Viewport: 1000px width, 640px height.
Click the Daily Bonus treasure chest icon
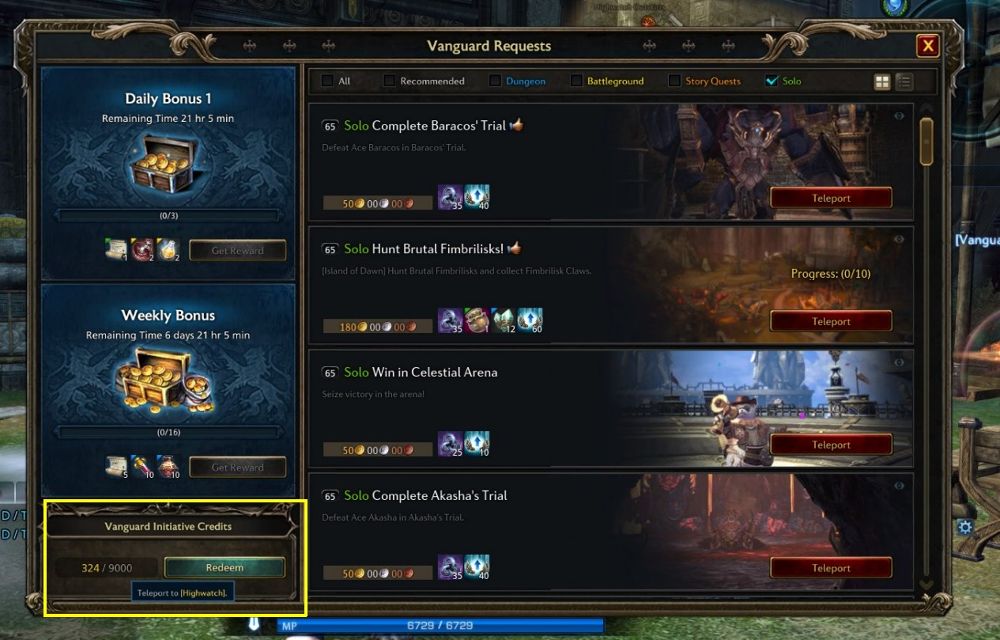163,165
